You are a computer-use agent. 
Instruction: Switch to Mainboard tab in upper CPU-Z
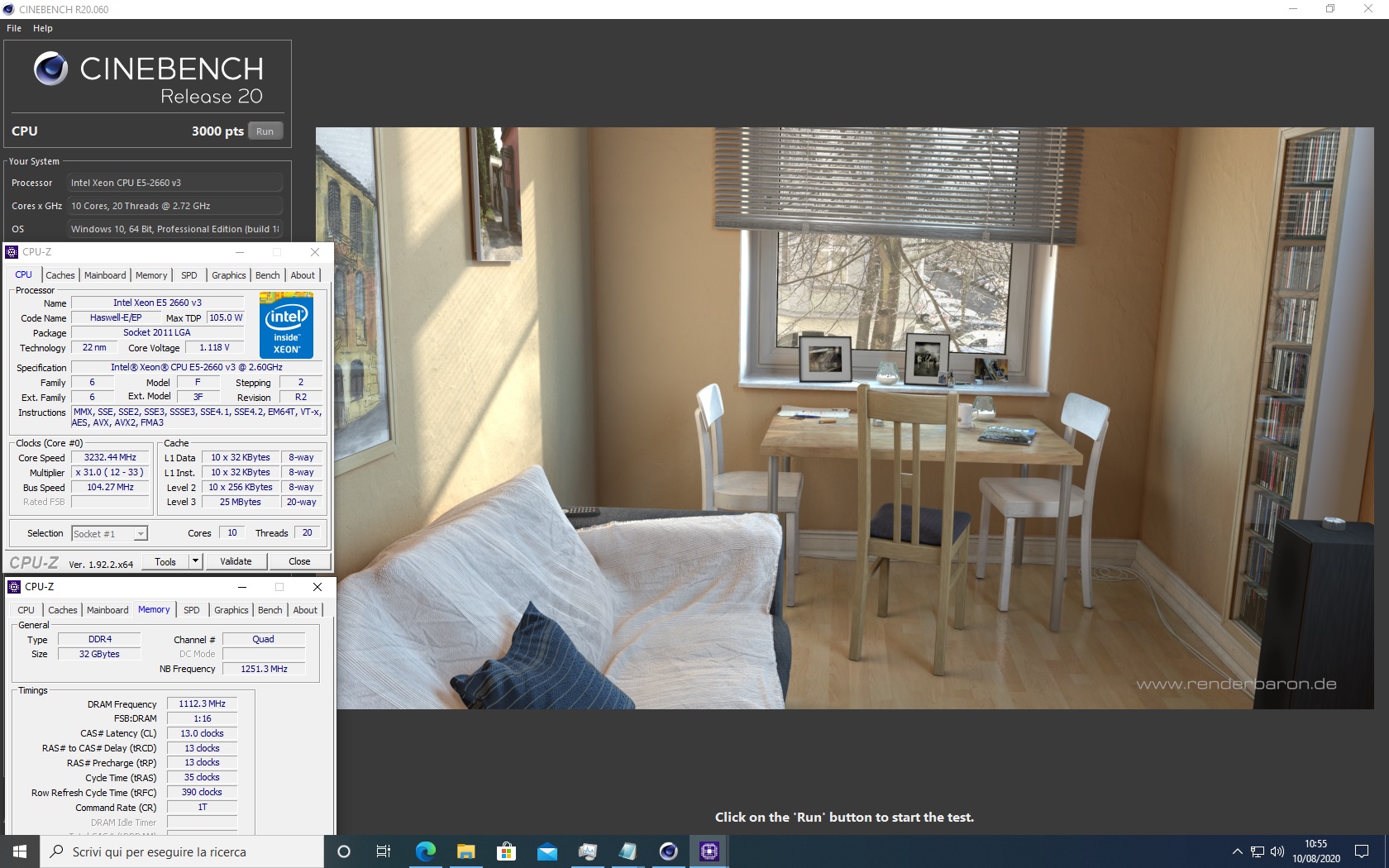click(105, 275)
